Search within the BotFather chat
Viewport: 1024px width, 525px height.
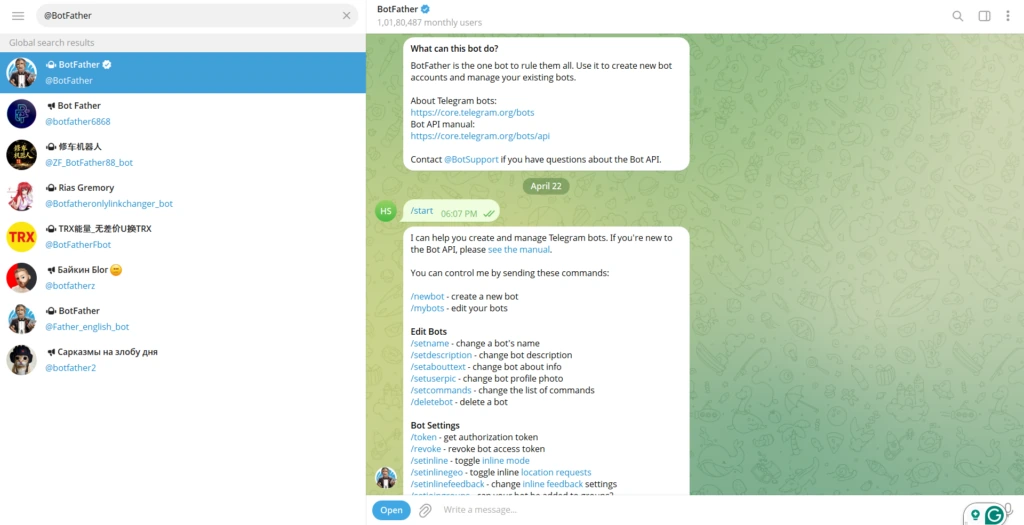click(x=957, y=16)
